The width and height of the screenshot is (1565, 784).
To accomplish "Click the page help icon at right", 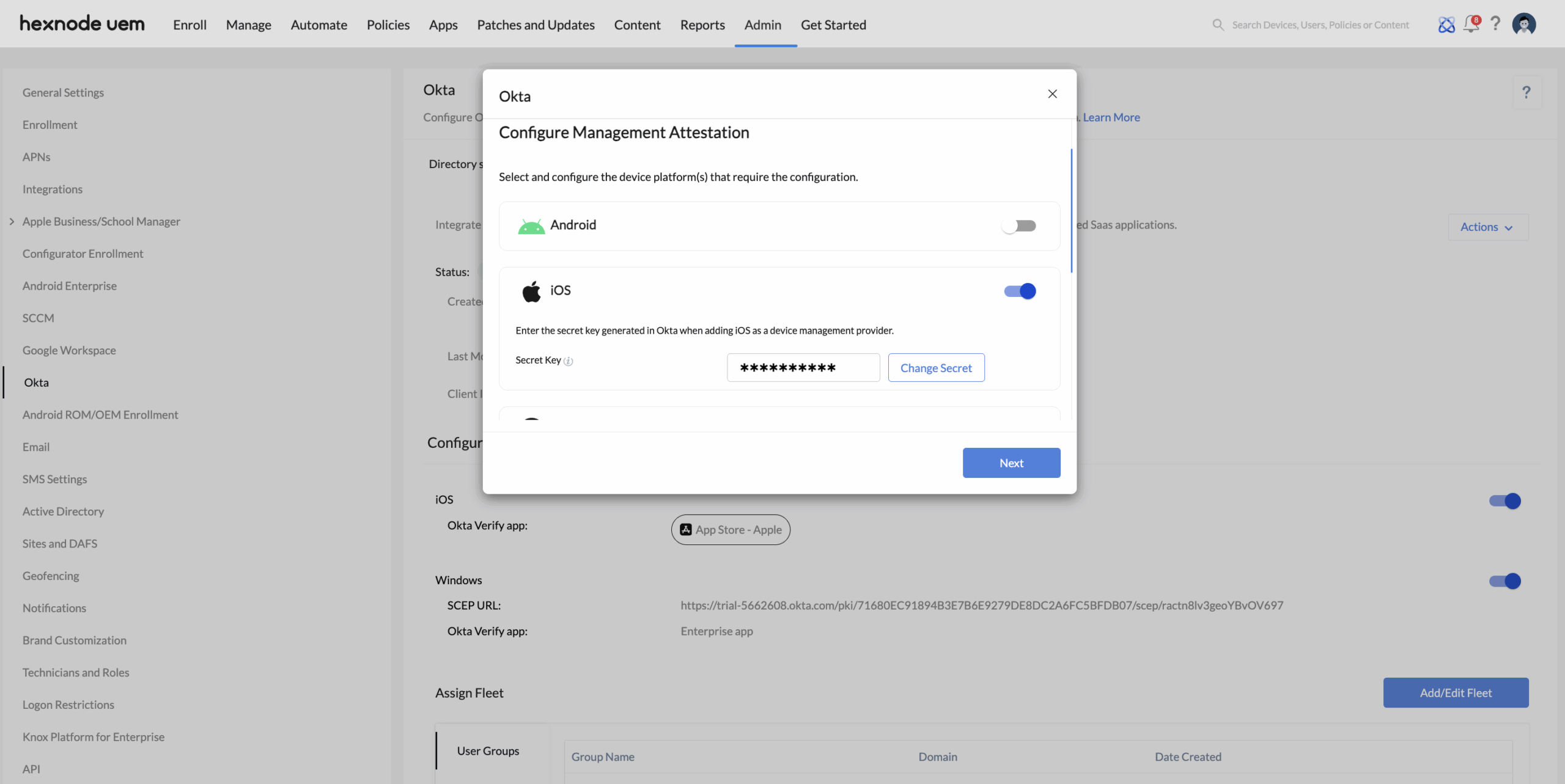I will (x=1526, y=92).
